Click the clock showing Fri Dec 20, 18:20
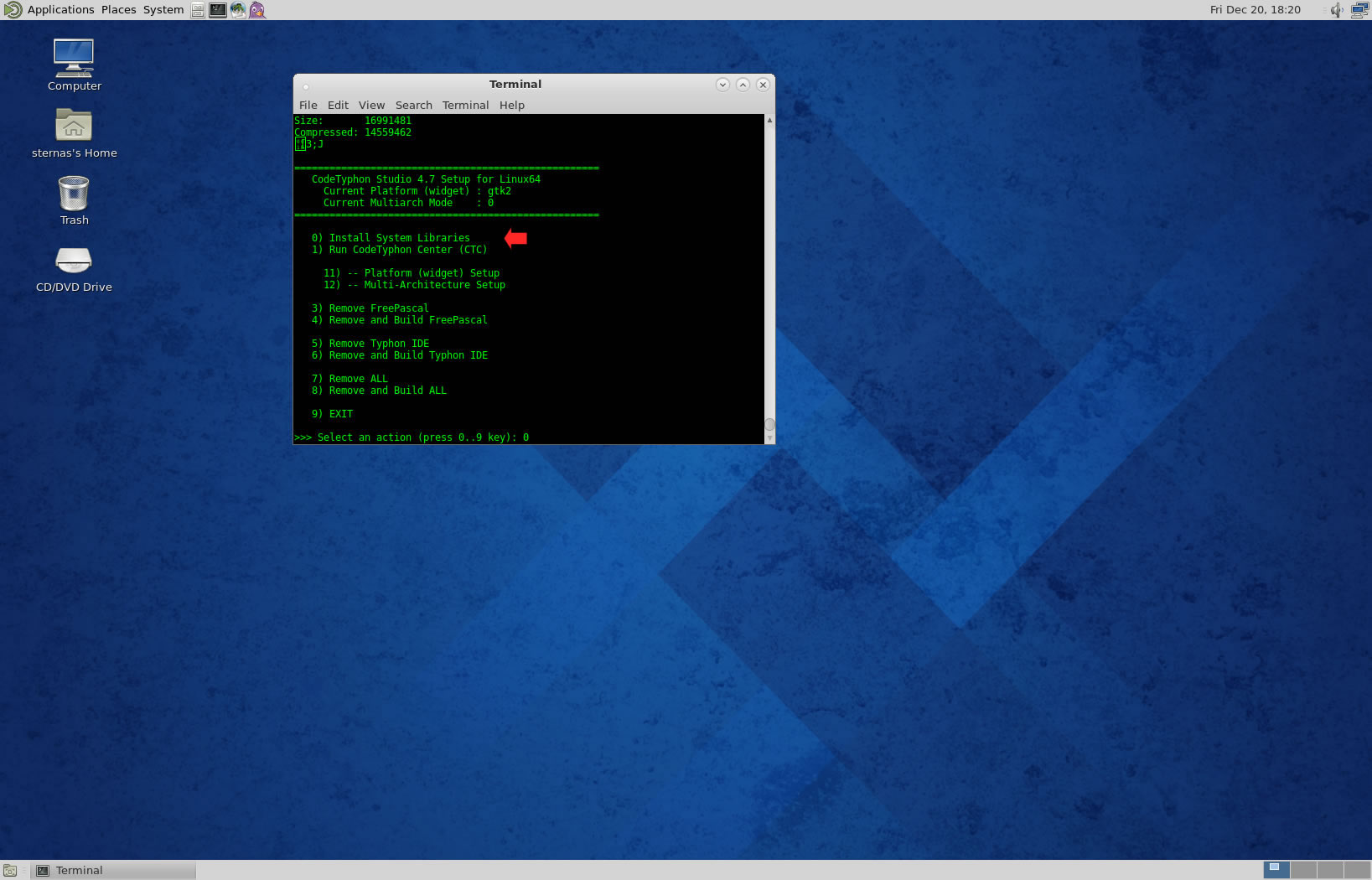This screenshot has height=880, width=1372. tap(1255, 10)
